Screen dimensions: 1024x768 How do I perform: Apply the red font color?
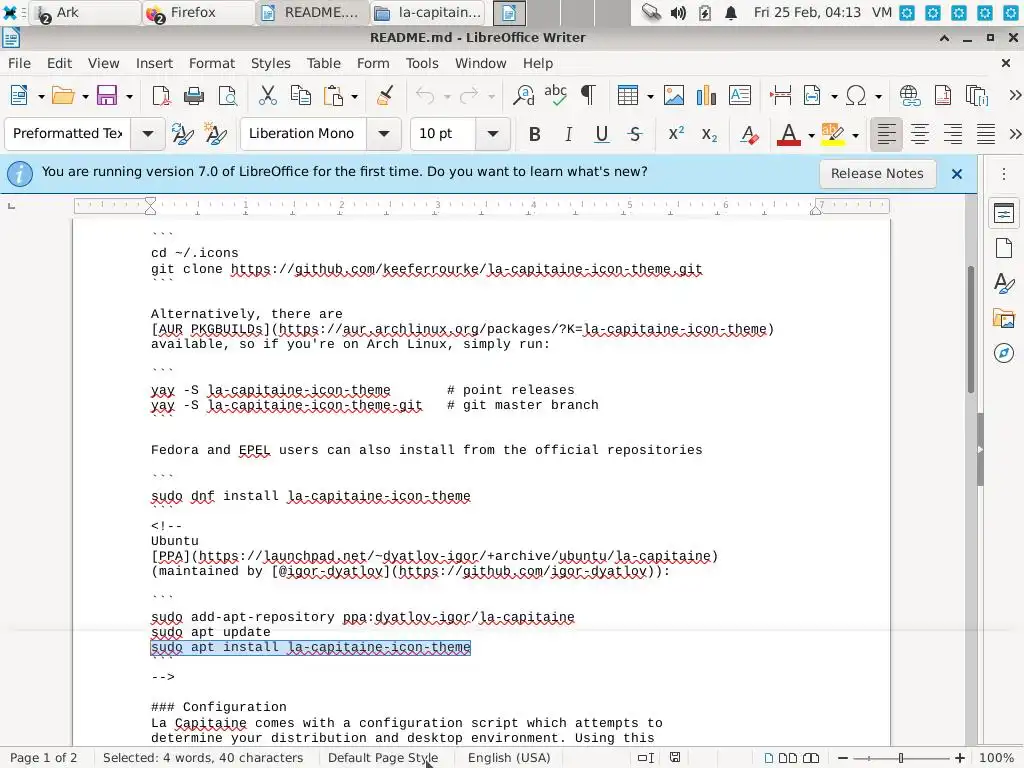coord(789,135)
